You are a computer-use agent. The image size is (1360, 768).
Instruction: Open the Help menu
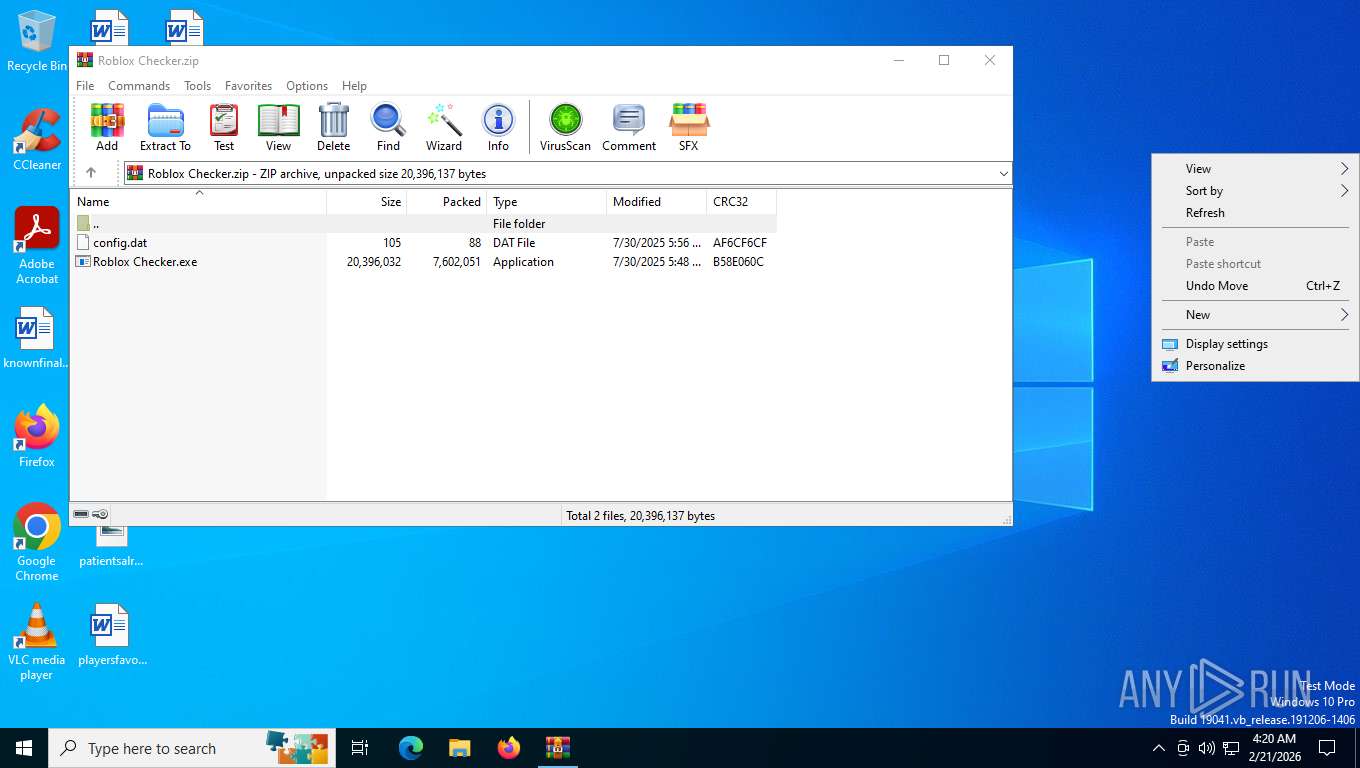(x=354, y=86)
